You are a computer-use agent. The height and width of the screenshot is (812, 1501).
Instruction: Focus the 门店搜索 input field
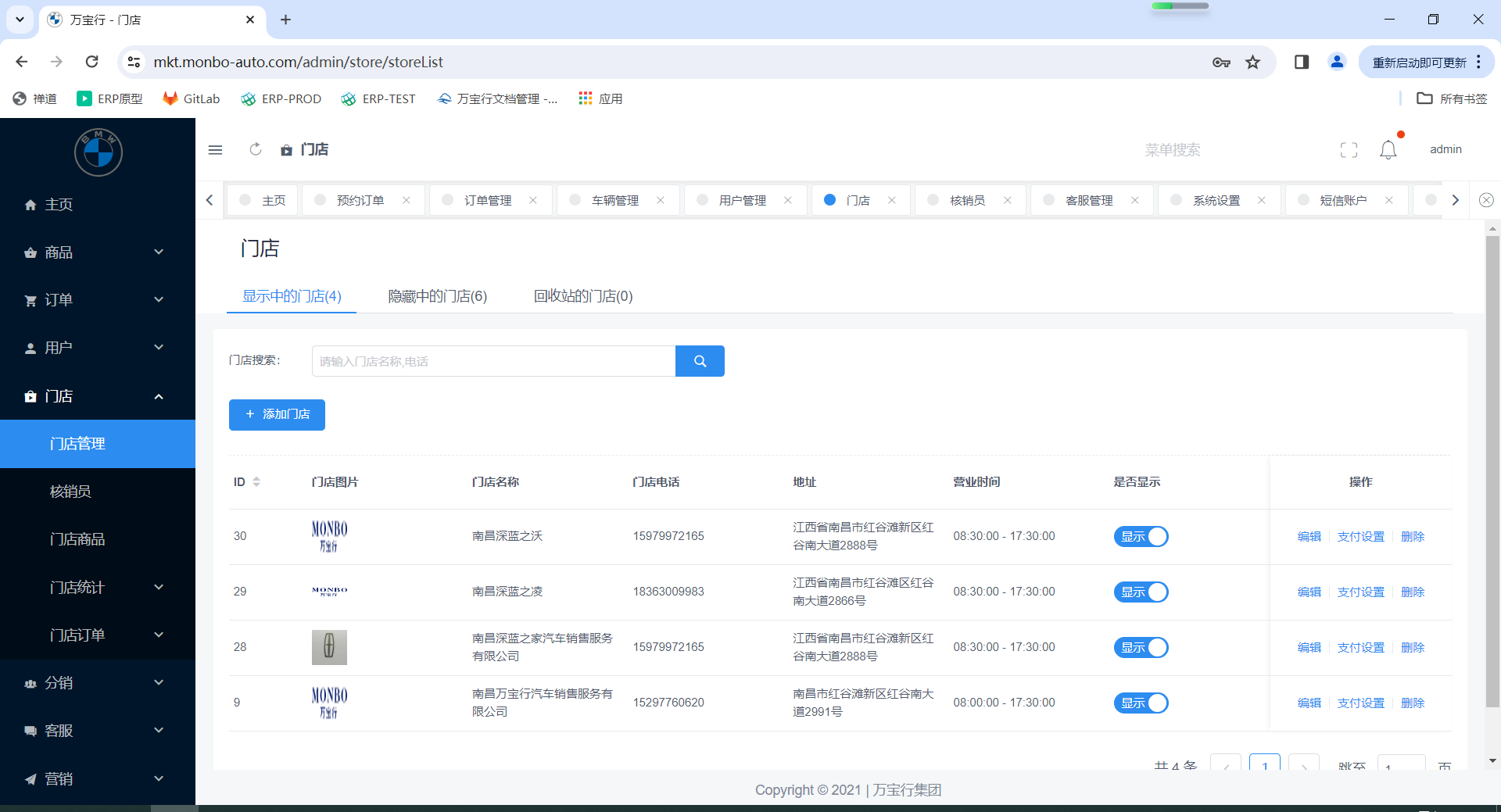pyautogui.click(x=493, y=361)
